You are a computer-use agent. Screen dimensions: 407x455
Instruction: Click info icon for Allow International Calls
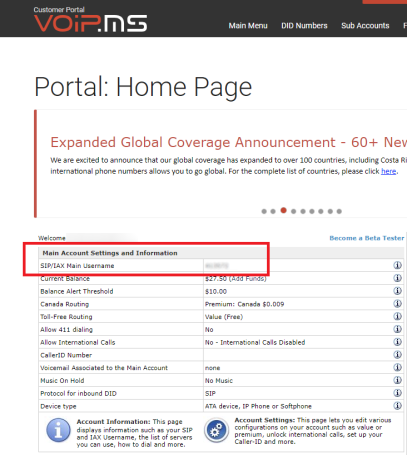click(397, 342)
